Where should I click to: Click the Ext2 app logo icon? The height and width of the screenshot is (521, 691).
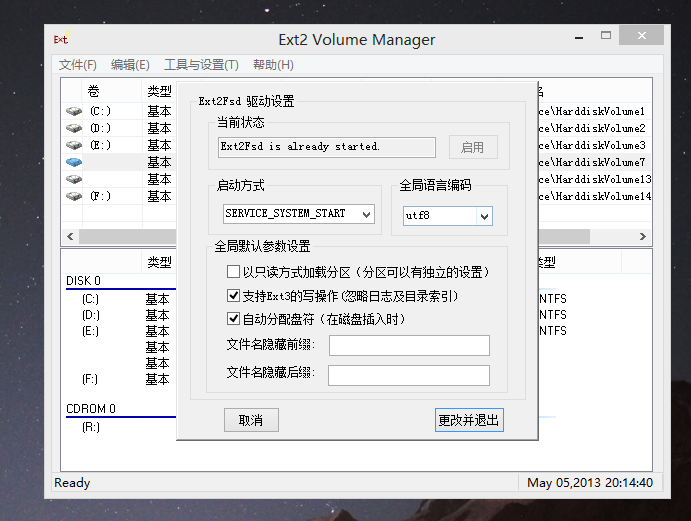[62, 39]
